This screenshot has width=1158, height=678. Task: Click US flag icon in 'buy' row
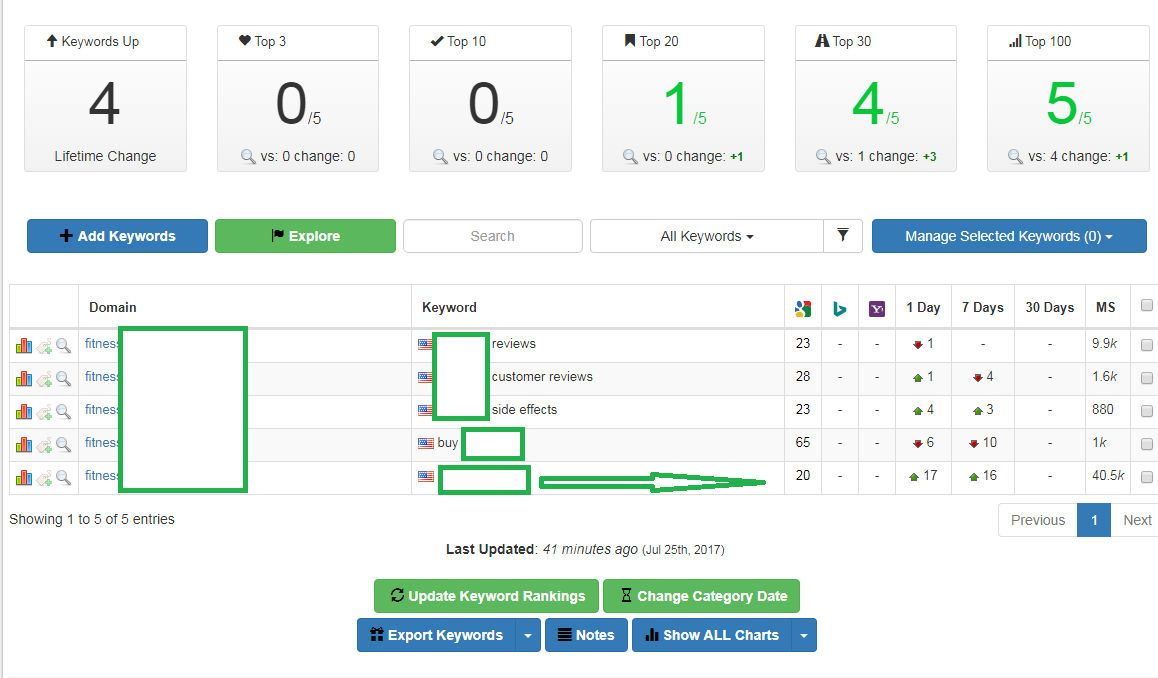tap(425, 443)
